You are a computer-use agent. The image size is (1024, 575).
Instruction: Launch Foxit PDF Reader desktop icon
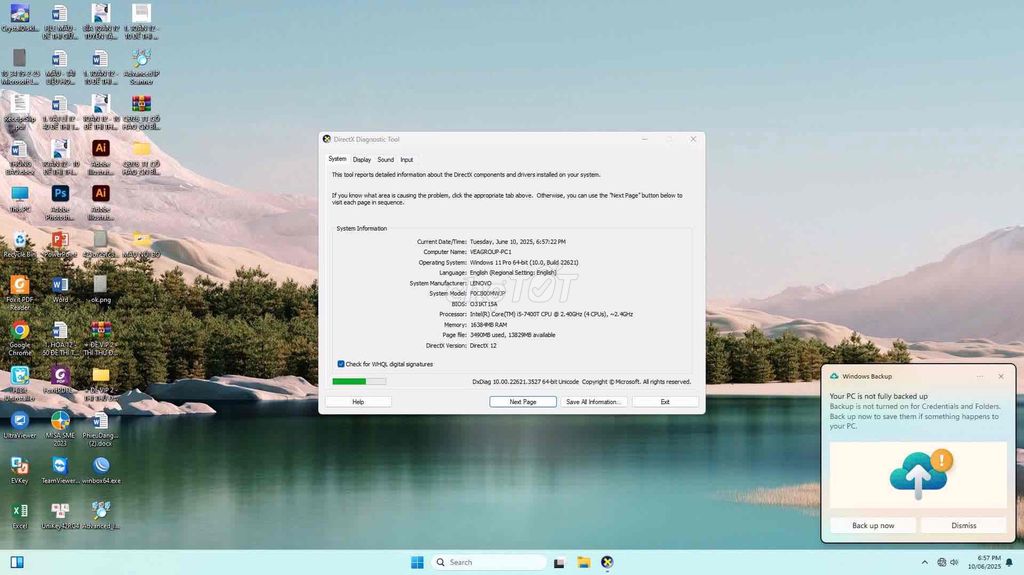point(20,292)
